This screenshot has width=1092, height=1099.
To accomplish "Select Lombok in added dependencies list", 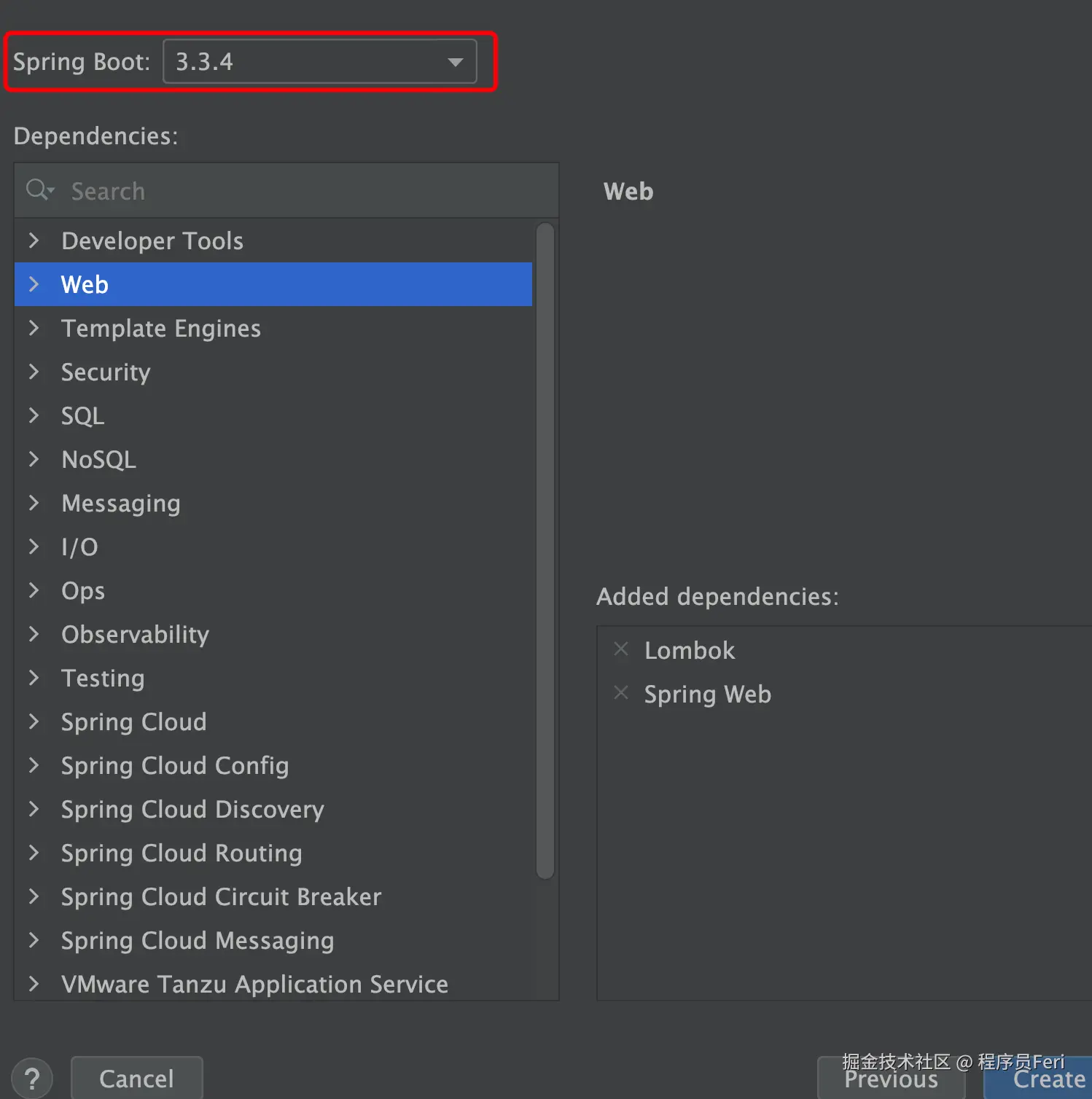I will pos(690,650).
